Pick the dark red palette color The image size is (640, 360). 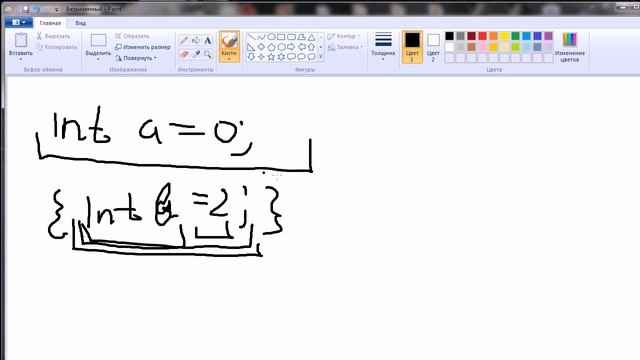coord(471,36)
